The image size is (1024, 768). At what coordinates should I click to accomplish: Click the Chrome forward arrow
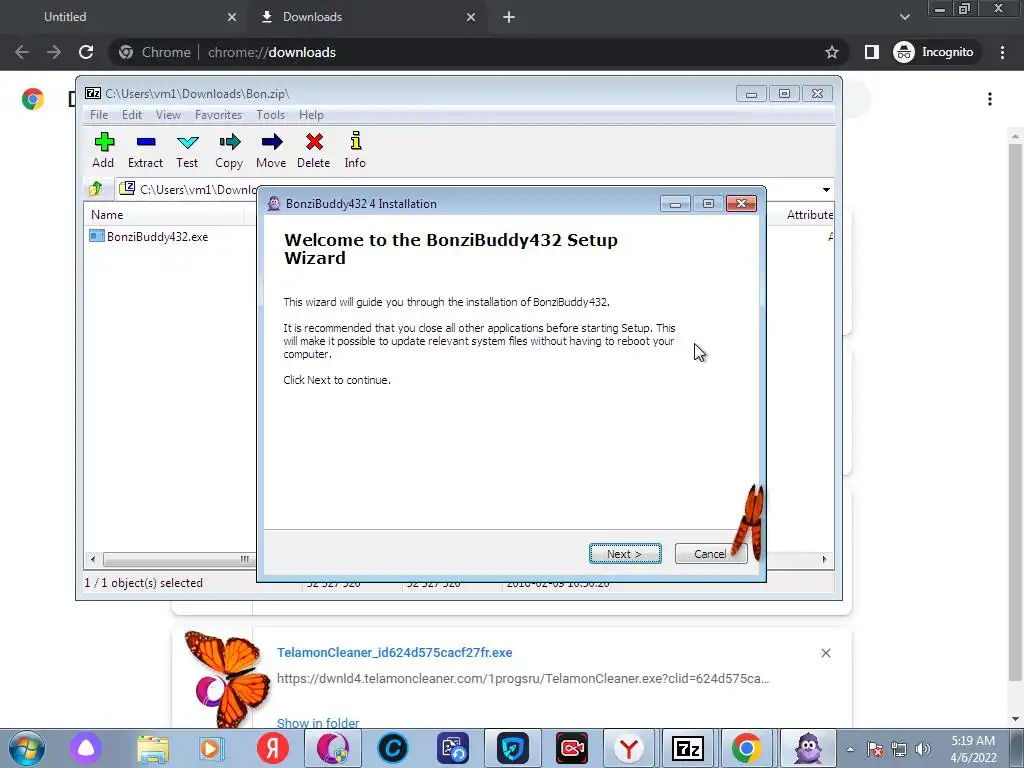click(x=54, y=52)
